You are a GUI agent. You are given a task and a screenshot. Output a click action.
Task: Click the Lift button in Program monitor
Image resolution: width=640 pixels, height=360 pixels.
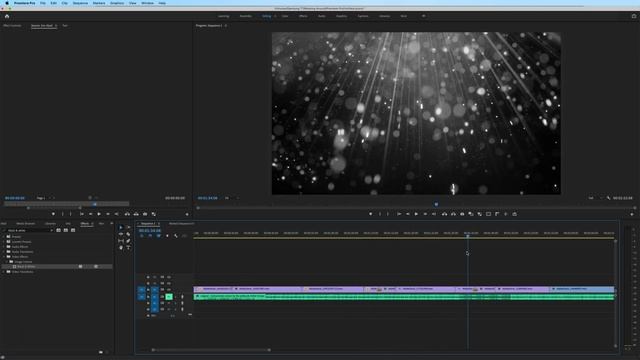[x=444, y=214]
